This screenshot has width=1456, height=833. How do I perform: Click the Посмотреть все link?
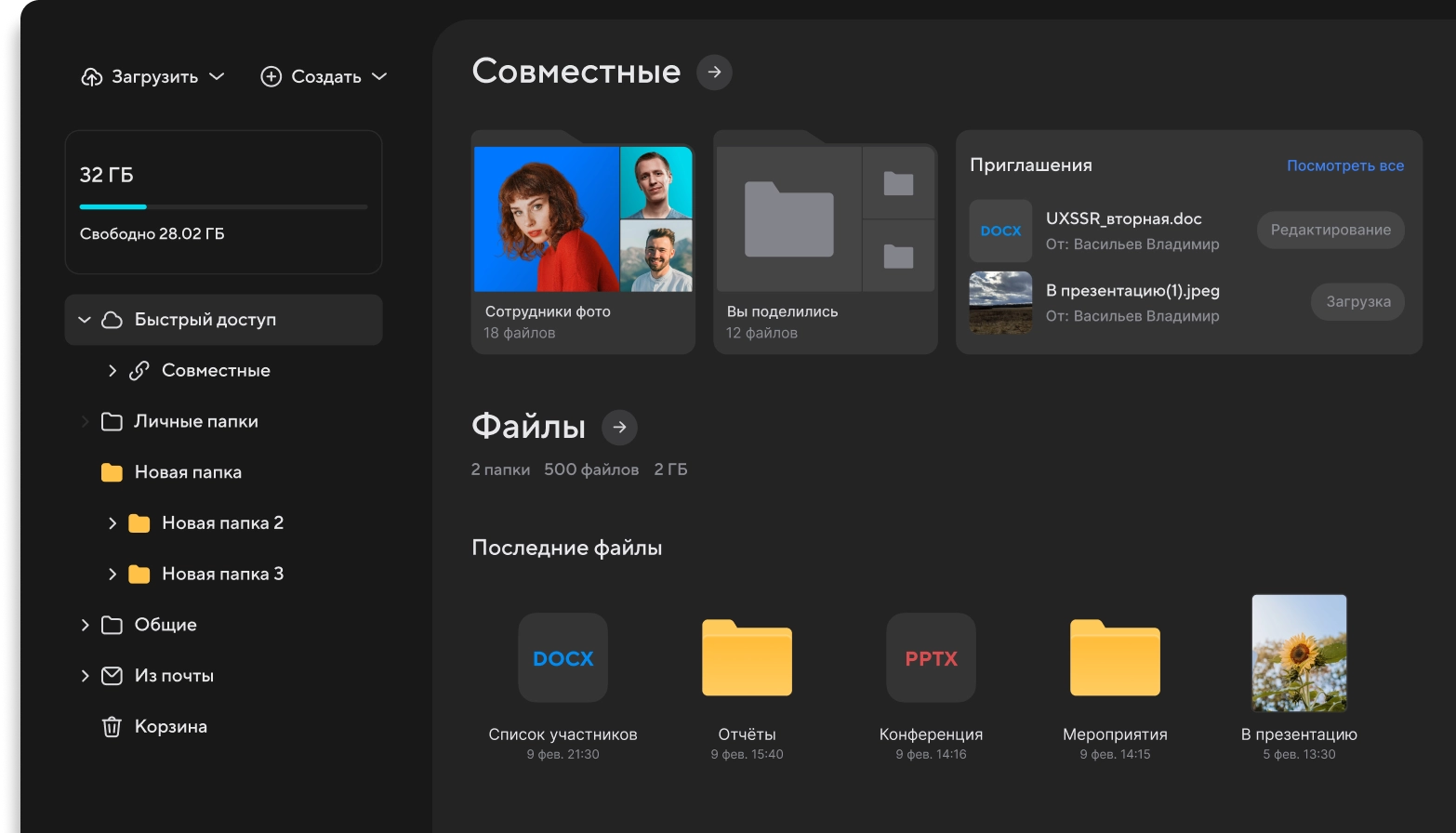point(1344,166)
